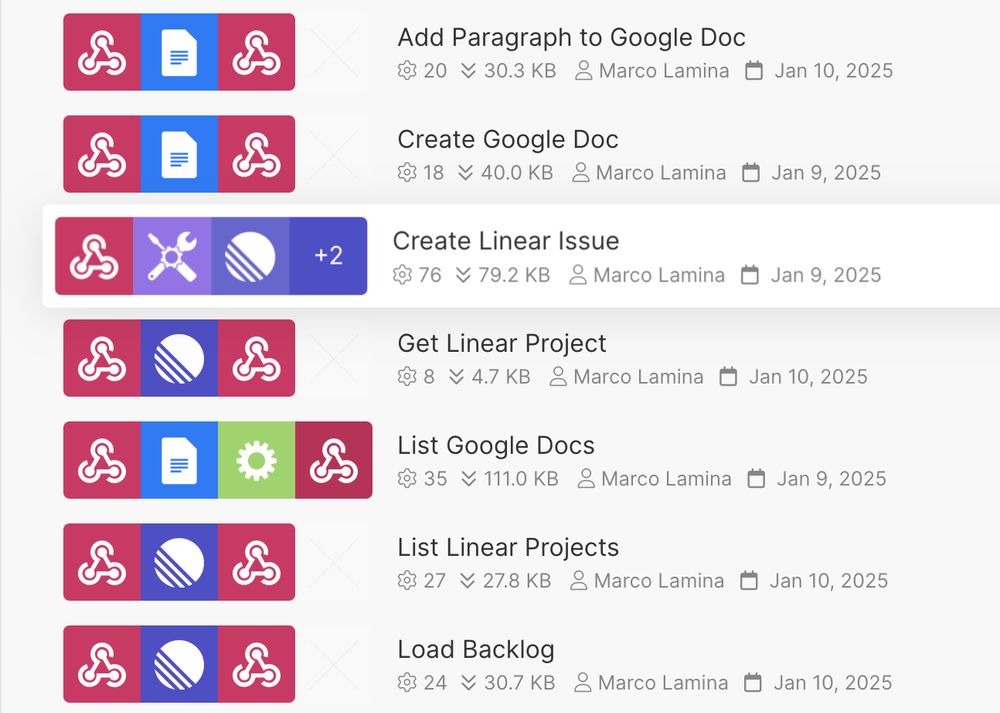
Task: Click the Tools wrench icon in Create Linear Issue
Action: pyautogui.click(x=172, y=256)
